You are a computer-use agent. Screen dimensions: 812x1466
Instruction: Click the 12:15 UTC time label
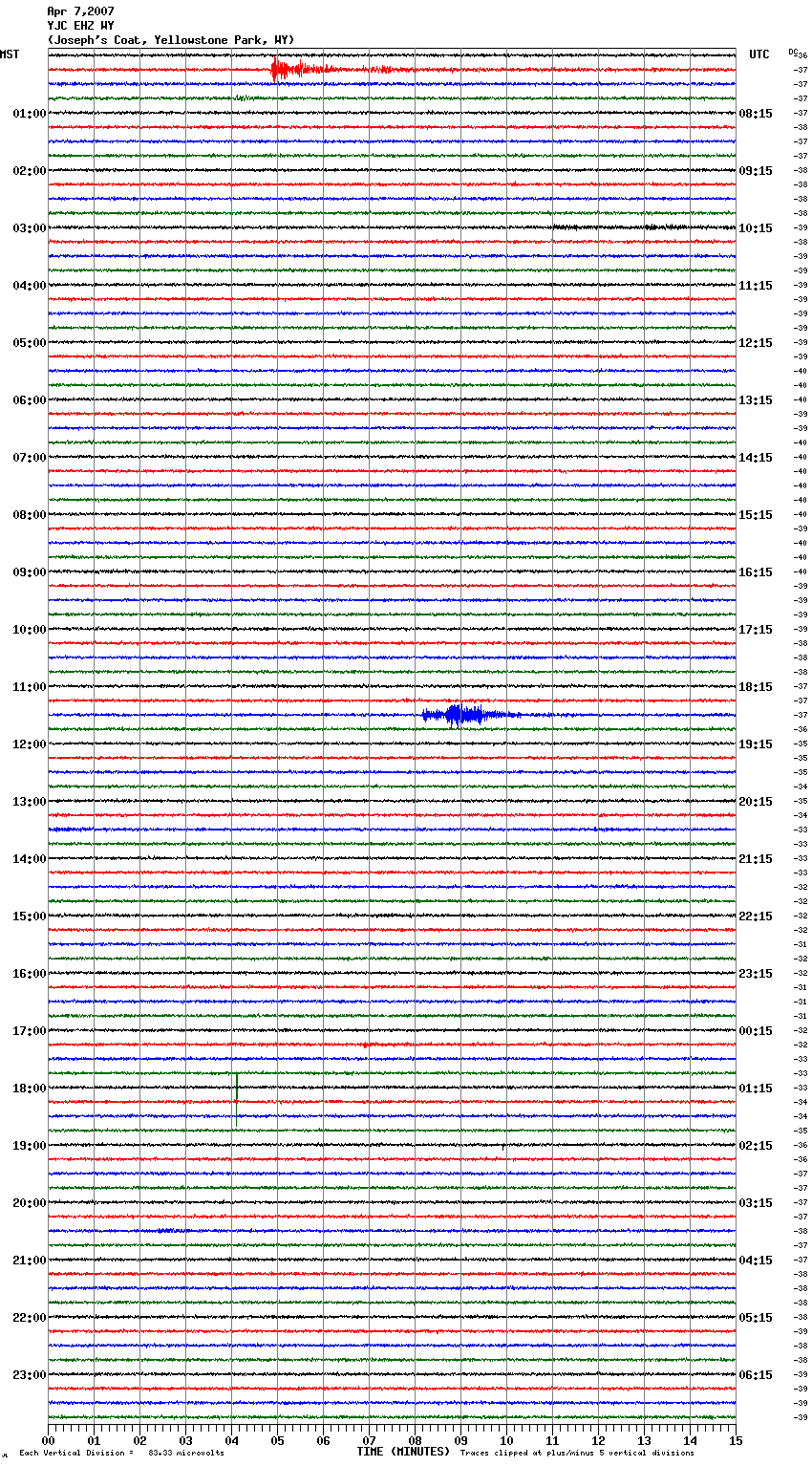(756, 343)
